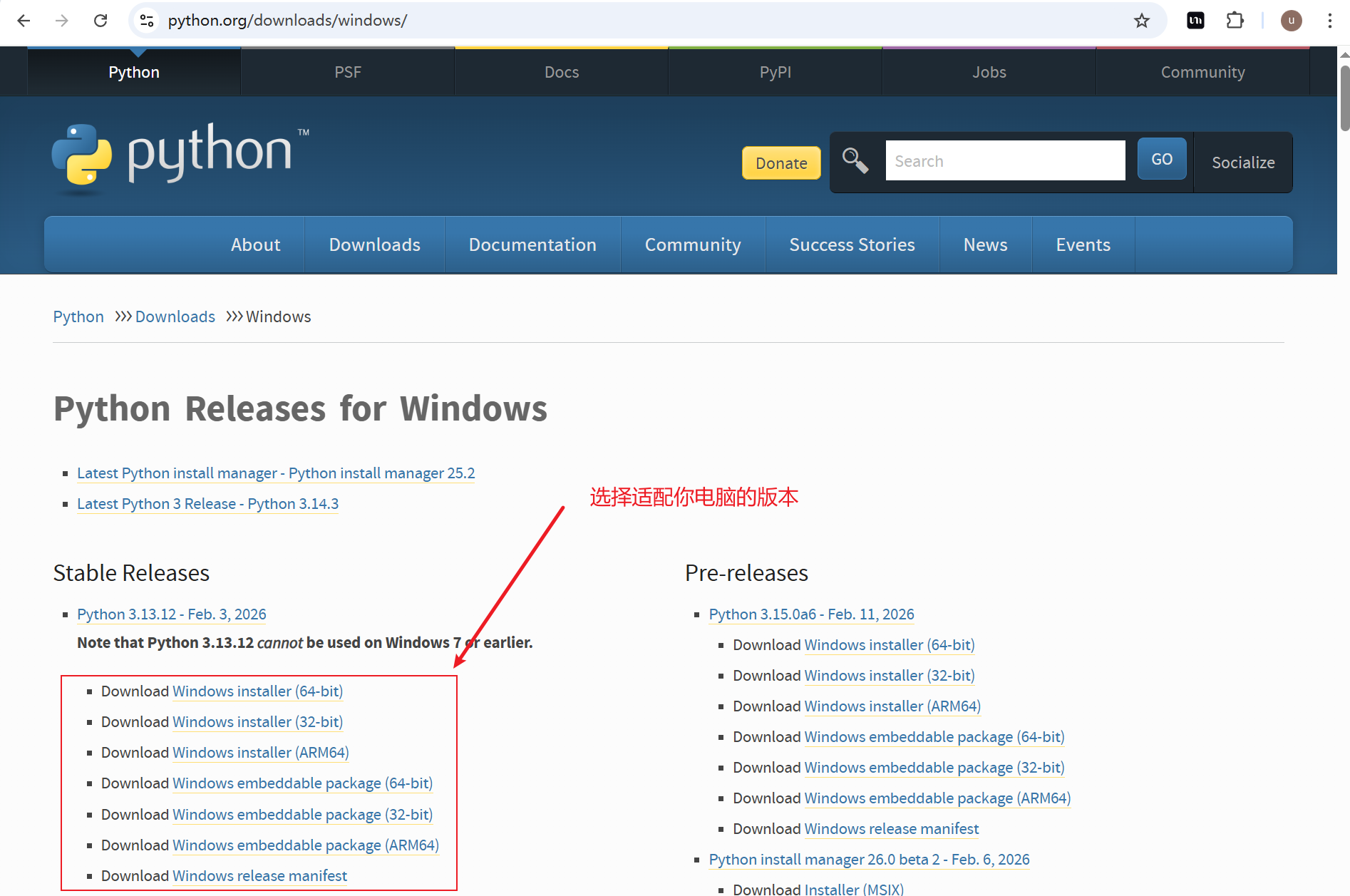This screenshot has width=1350, height=896.
Task: Focus the Search text box
Action: [x=1005, y=161]
